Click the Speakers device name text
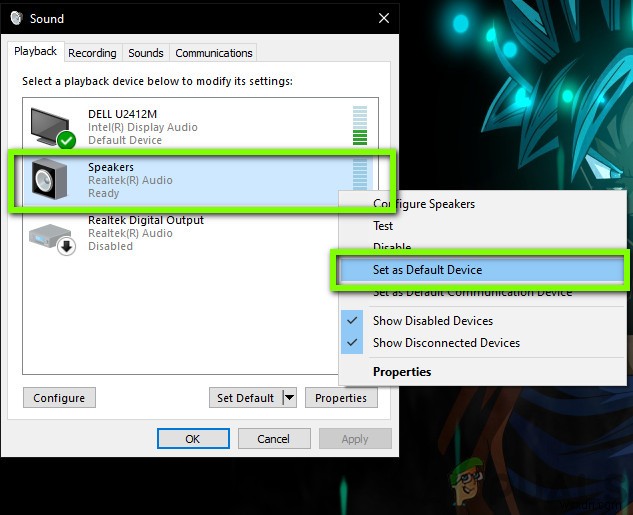 tap(111, 167)
